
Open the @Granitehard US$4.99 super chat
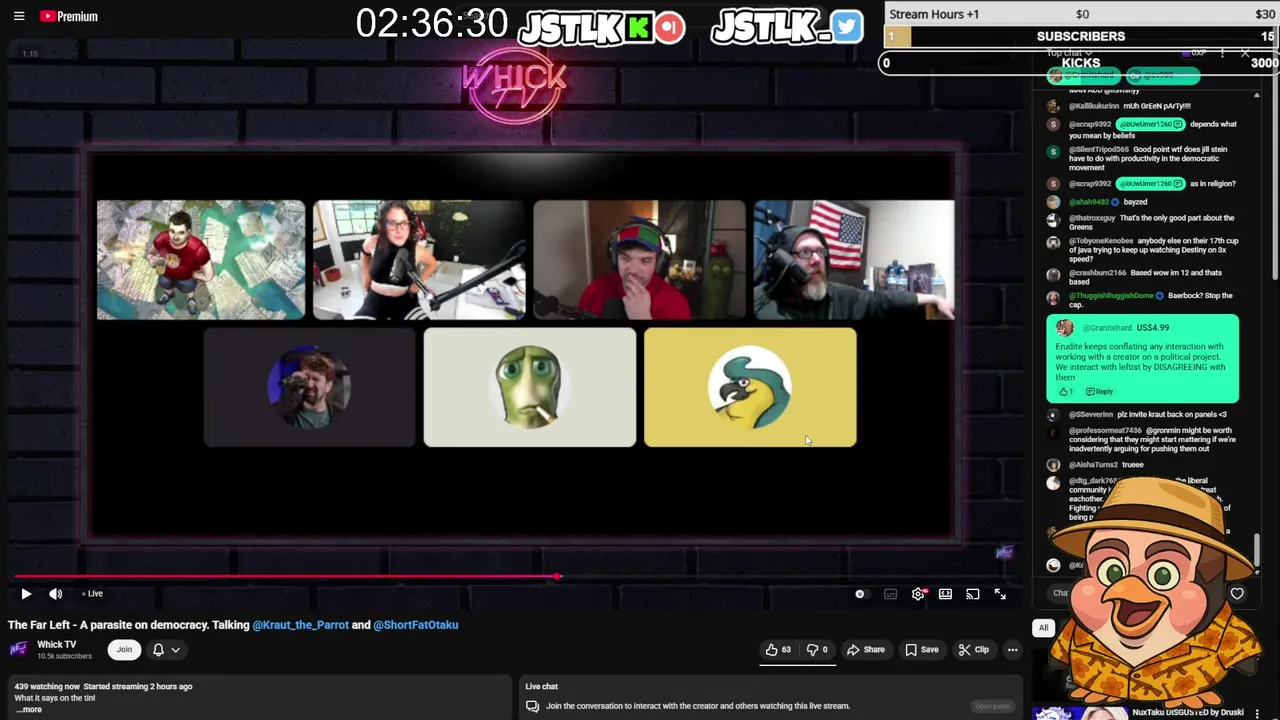click(1142, 359)
